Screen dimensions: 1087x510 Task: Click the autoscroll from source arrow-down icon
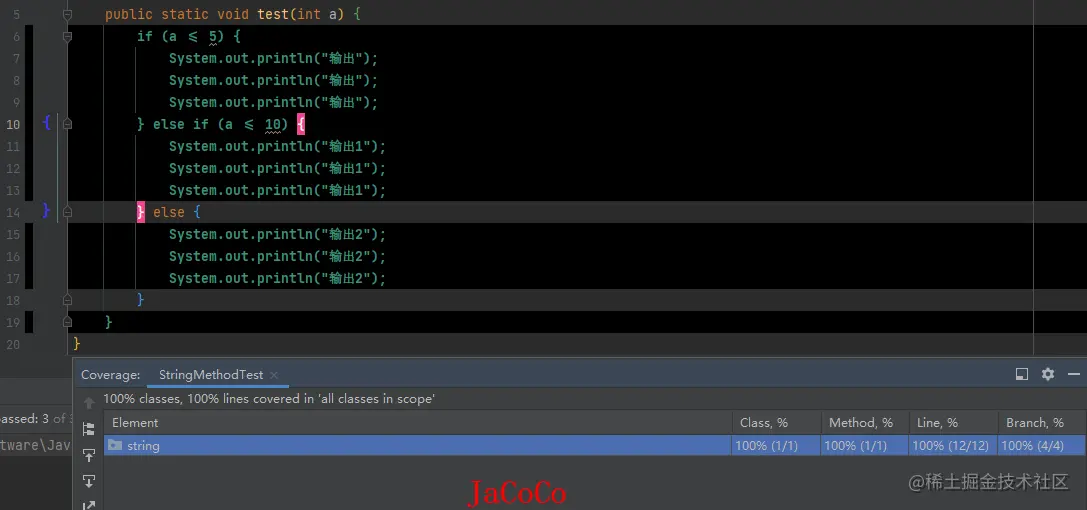[89, 481]
